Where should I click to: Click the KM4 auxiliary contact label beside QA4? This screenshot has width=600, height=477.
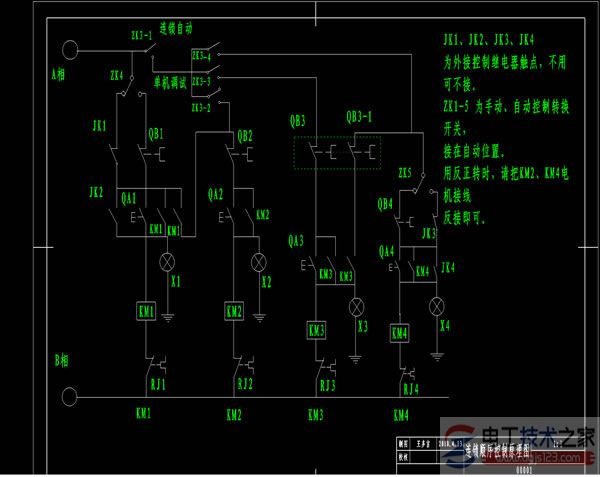coord(422,271)
